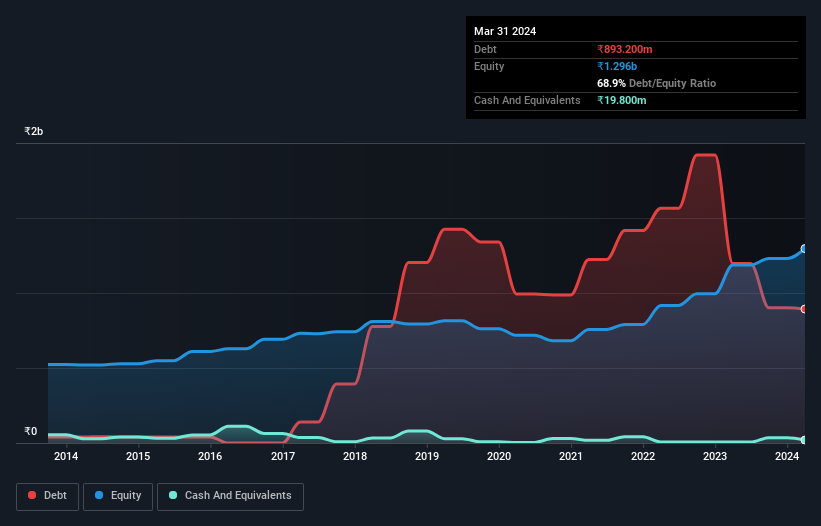Click the ₹0 y-axis label
Image resolution: width=821 pixels, height=526 pixels.
(x=31, y=431)
